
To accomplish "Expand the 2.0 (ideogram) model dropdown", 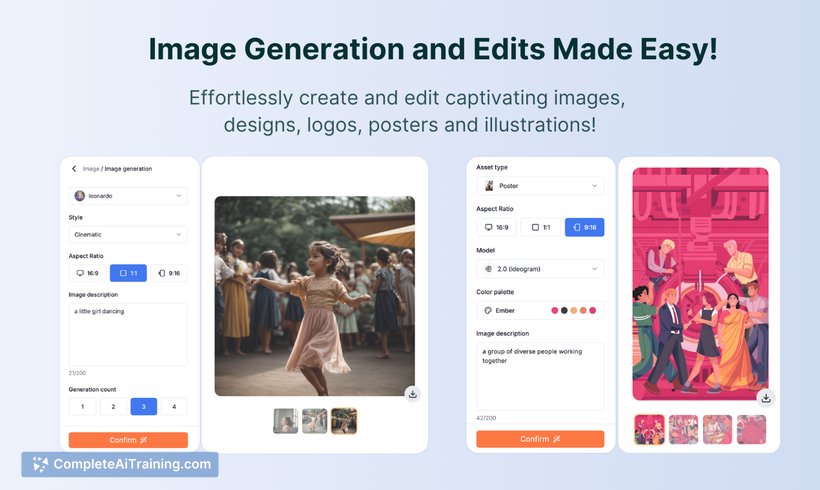I will (x=540, y=269).
